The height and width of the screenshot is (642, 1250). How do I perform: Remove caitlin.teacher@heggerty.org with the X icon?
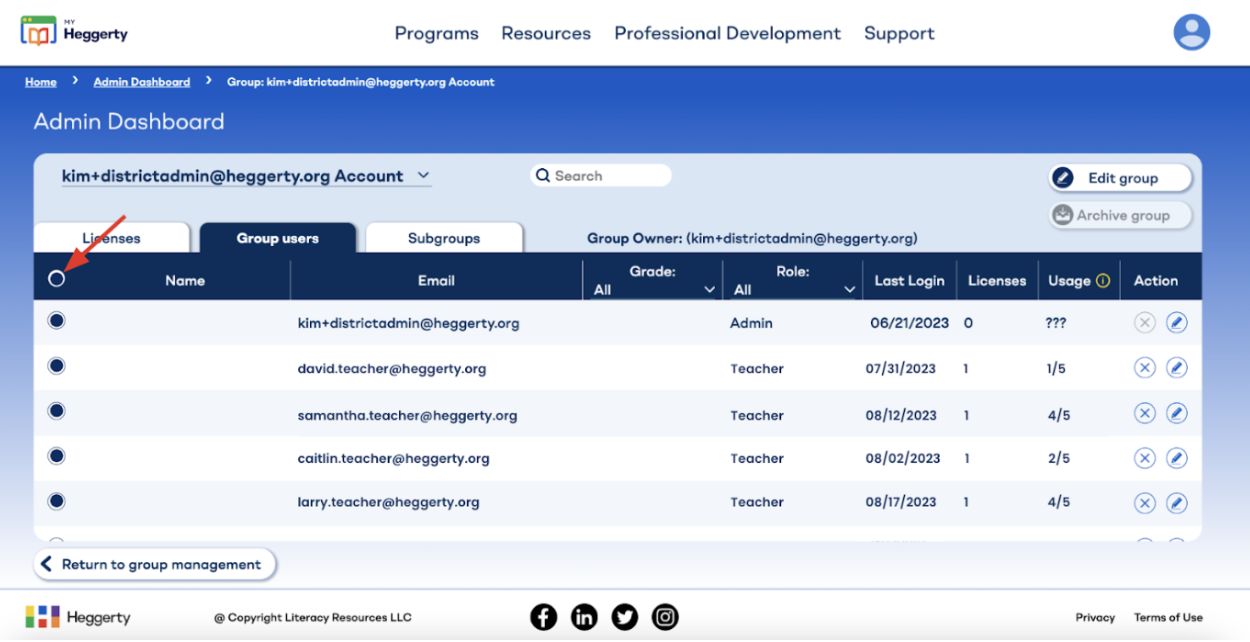tap(1144, 457)
